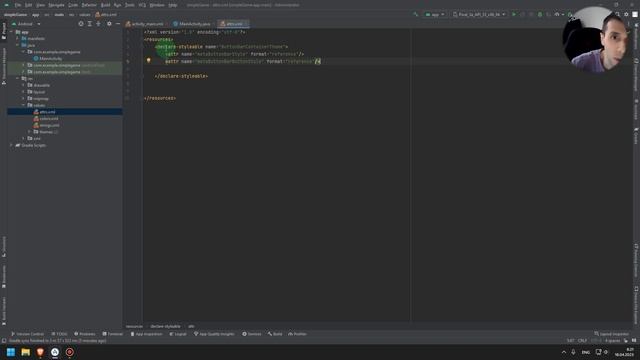640x360 pixels.
Task: Show hidden system tray icons chevron
Action: click(x=564, y=352)
